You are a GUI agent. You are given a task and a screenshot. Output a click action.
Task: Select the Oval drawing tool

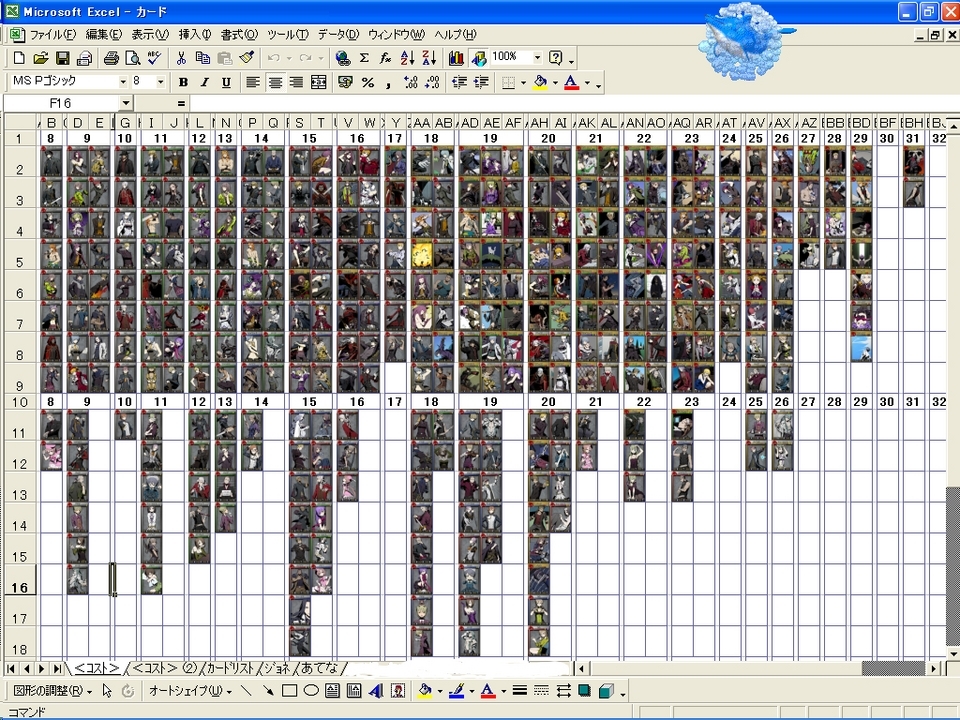tap(311, 691)
